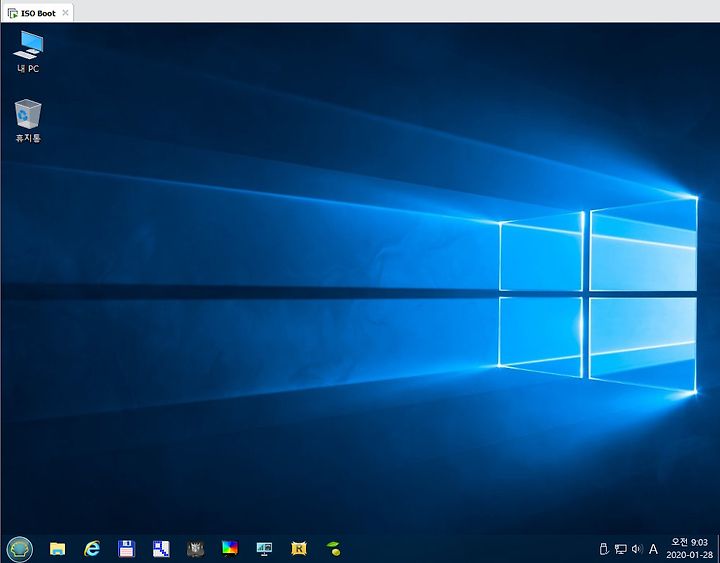Open the blue floppy disk taskbar app
This screenshot has width=720, height=563.
pos(126,549)
